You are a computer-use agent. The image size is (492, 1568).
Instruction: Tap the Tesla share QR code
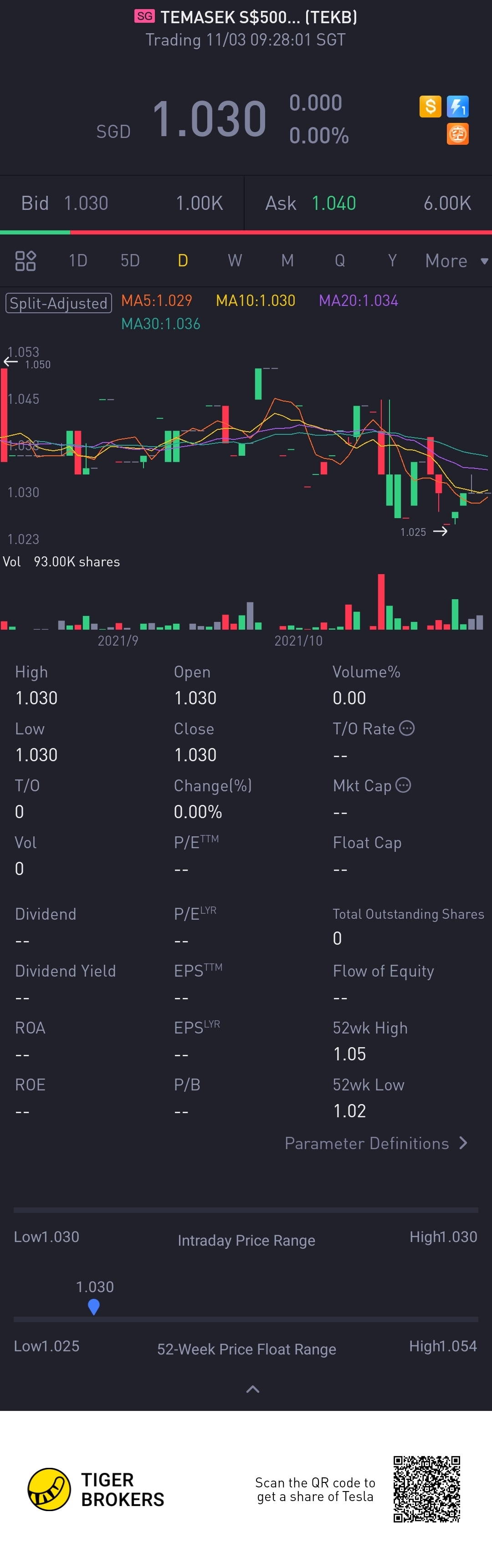tap(426, 1489)
